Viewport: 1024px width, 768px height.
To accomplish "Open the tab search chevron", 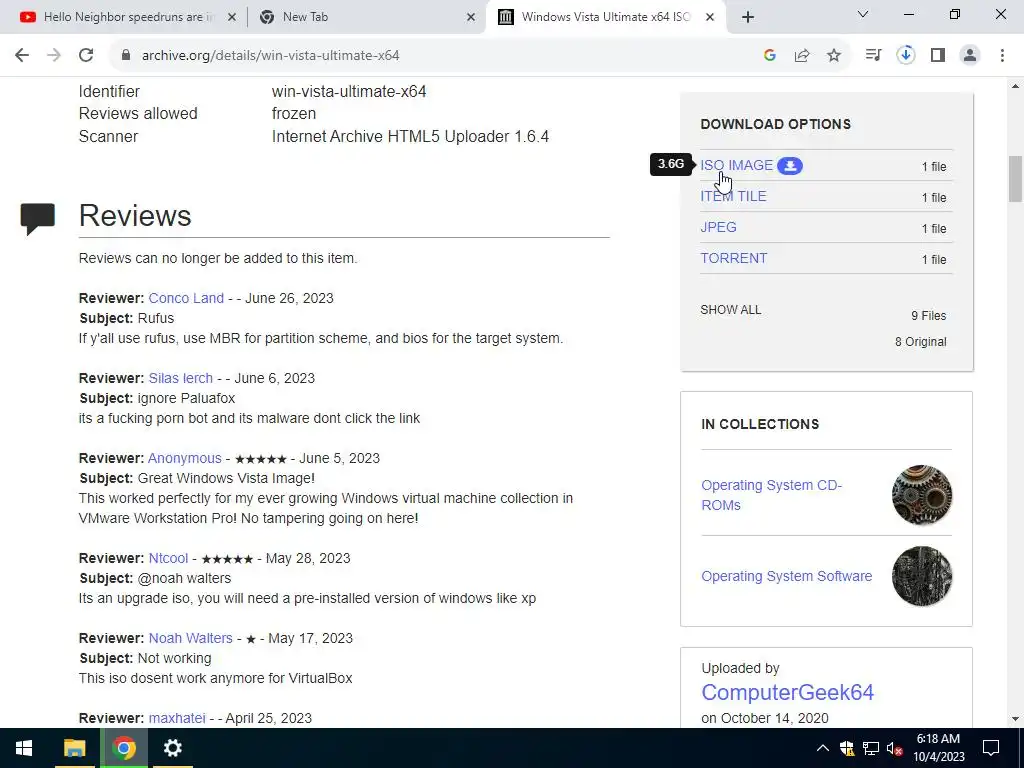I will click(x=863, y=14).
